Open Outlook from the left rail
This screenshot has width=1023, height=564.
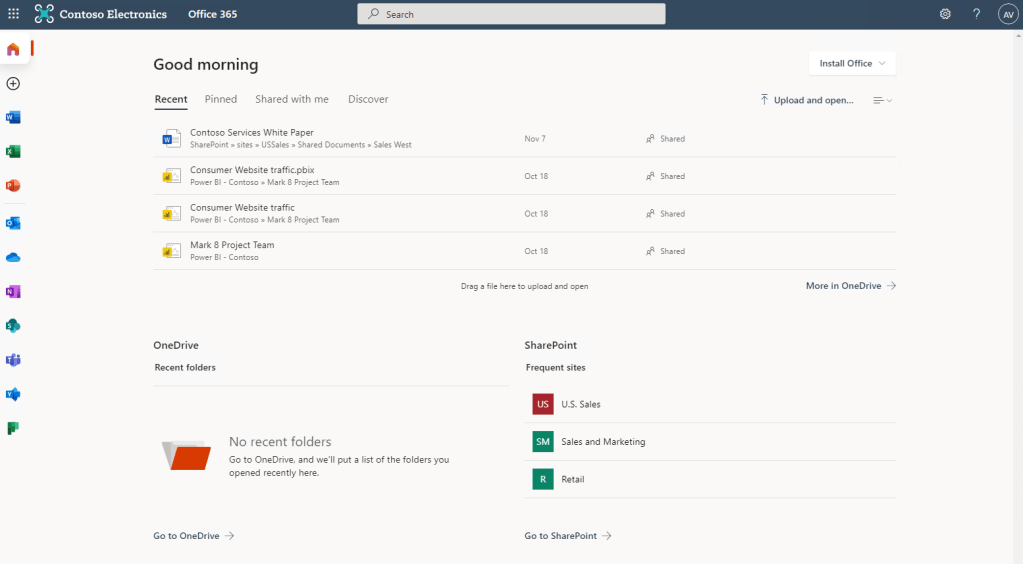pyautogui.click(x=13, y=222)
